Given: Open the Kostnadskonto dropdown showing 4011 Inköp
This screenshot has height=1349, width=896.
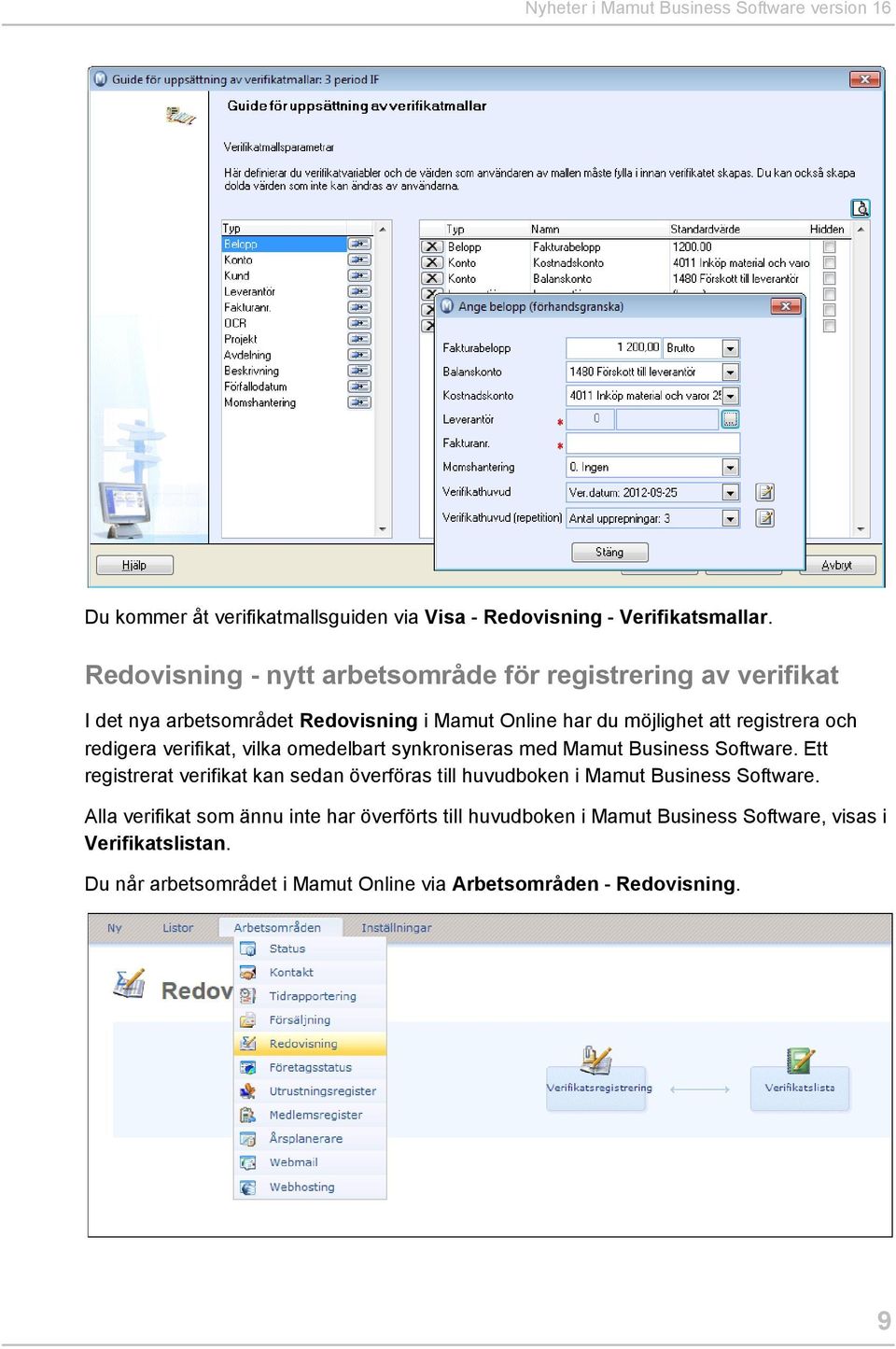Looking at the screenshot, I should pyautogui.click(x=731, y=397).
